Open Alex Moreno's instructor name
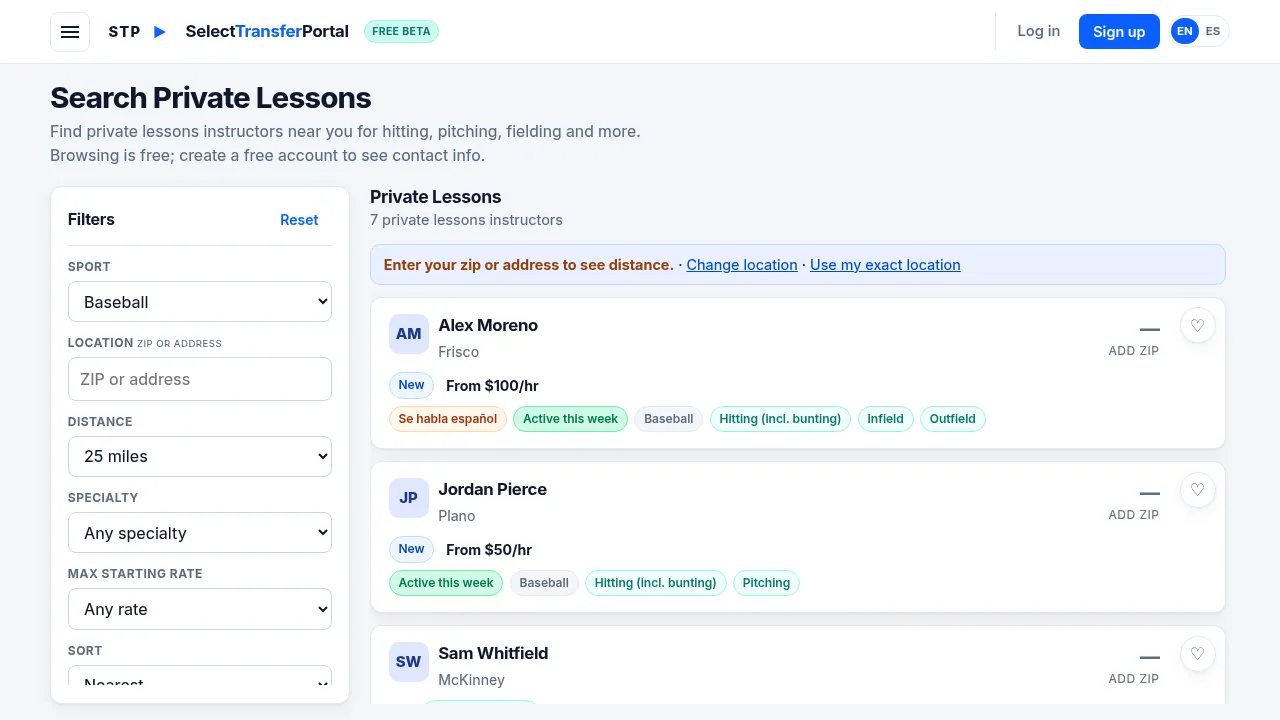This screenshot has width=1280, height=720. pyautogui.click(x=488, y=325)
